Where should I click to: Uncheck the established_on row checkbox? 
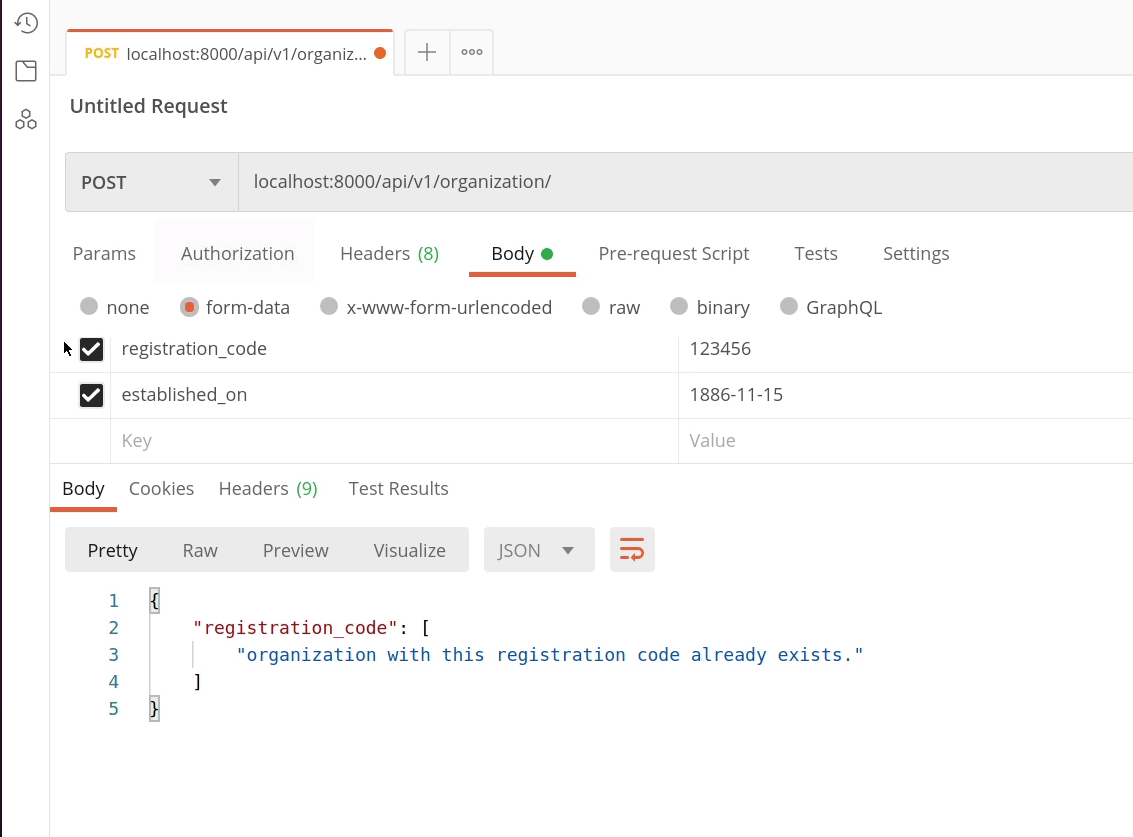pyautogui.click(x=91, y=395)
